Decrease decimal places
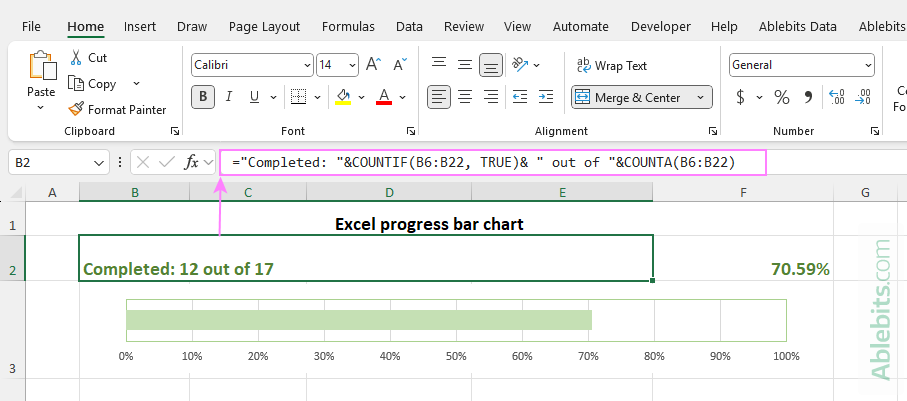 863,97
